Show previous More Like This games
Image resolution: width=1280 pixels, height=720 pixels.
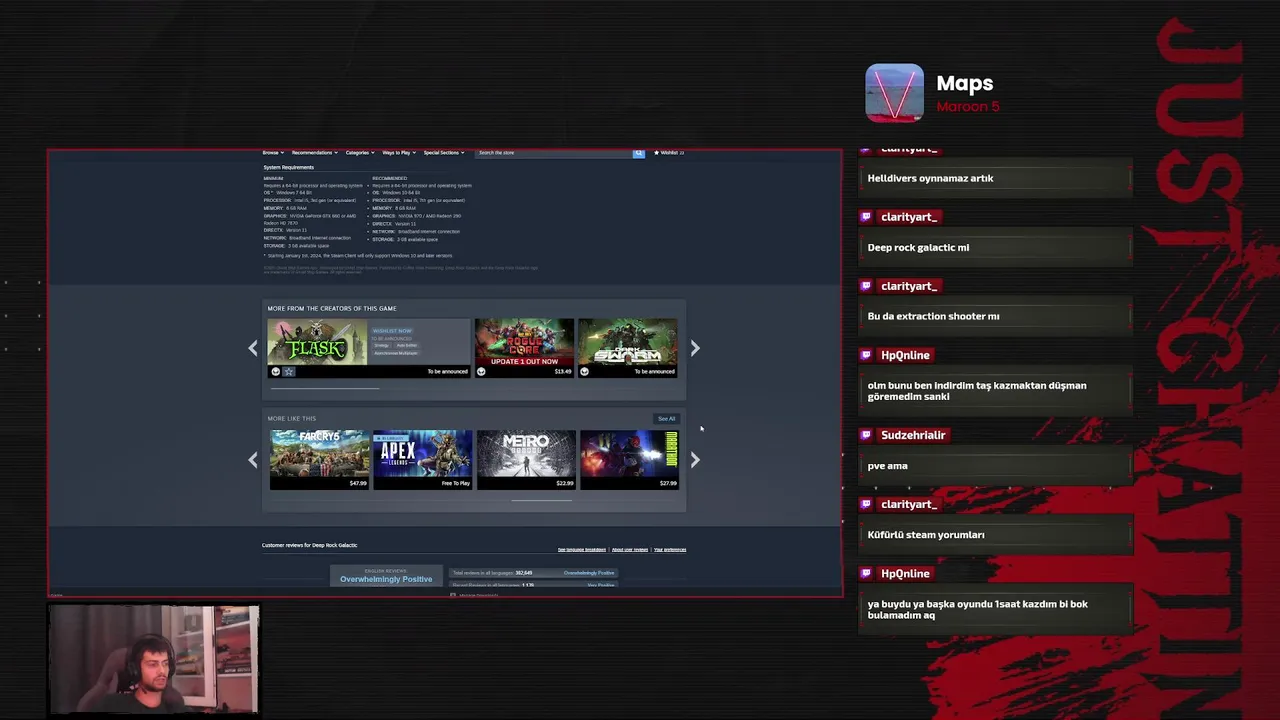click(253, 459)
